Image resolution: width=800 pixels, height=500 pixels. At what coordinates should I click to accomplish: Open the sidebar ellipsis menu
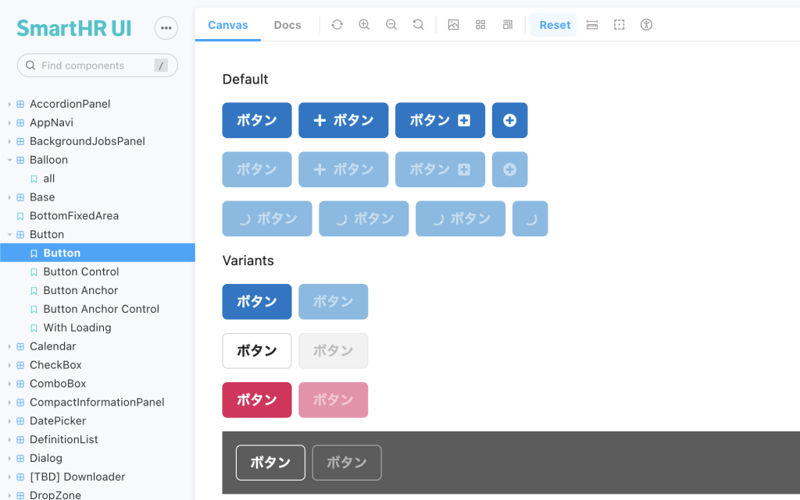[166, 28]
